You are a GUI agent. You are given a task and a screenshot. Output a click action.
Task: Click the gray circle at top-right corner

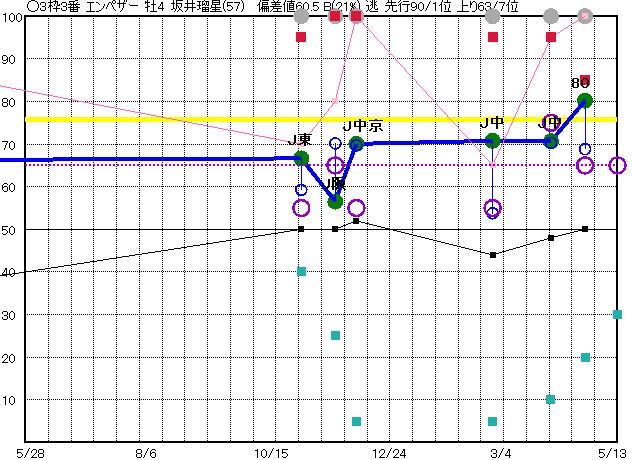click(x=585, y=16)
